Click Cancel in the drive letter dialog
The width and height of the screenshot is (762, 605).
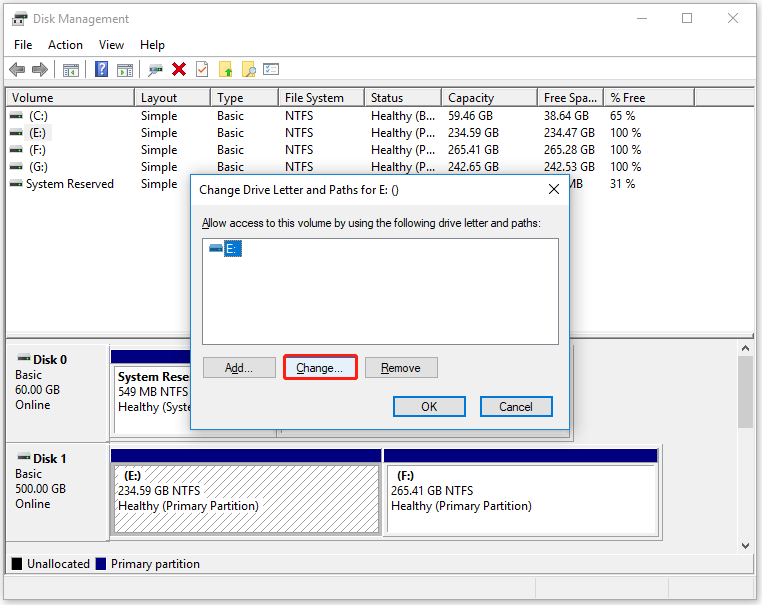click(516, 406)
